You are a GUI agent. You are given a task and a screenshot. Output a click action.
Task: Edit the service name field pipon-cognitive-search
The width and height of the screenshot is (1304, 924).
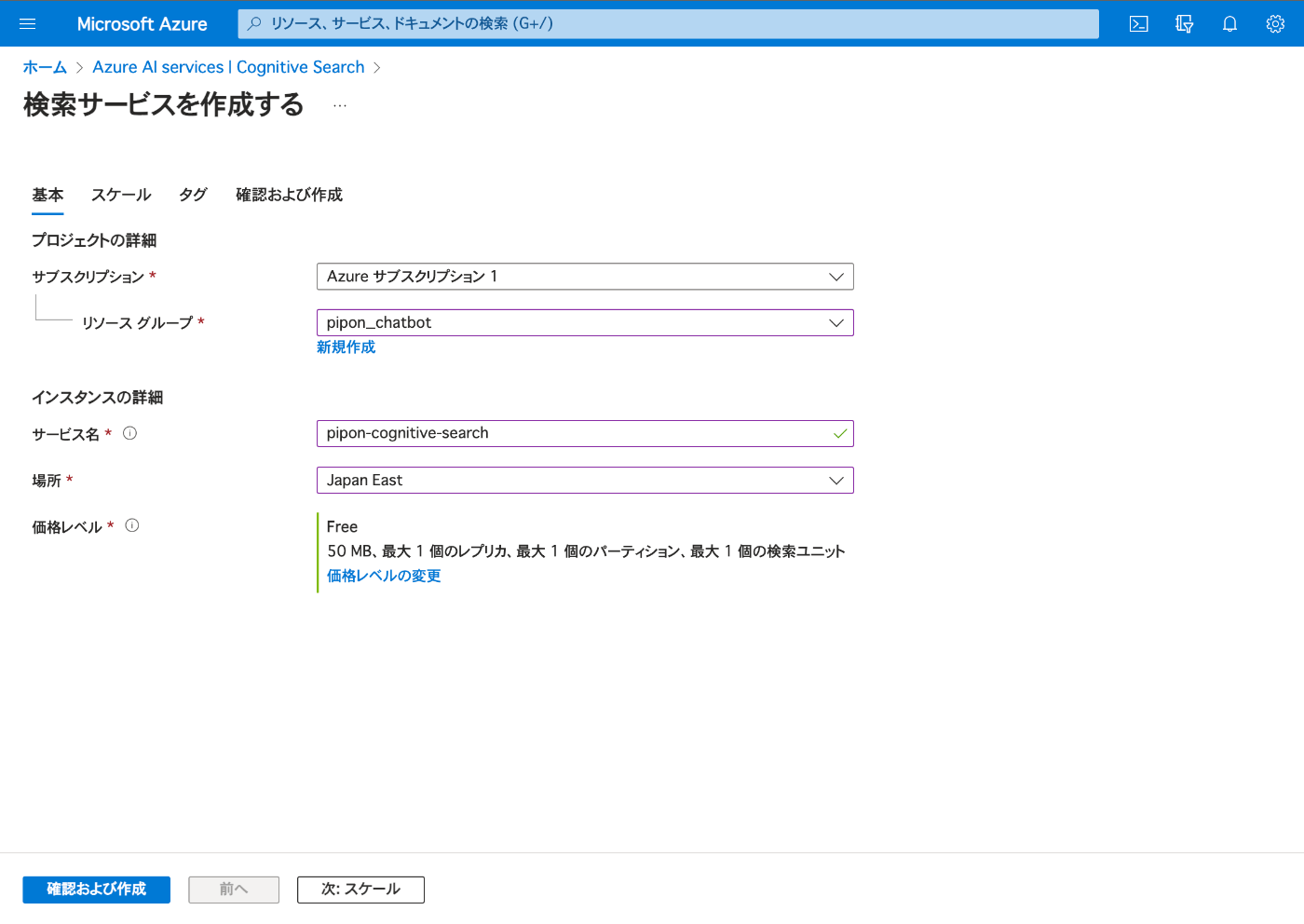(x=585, y=433)
